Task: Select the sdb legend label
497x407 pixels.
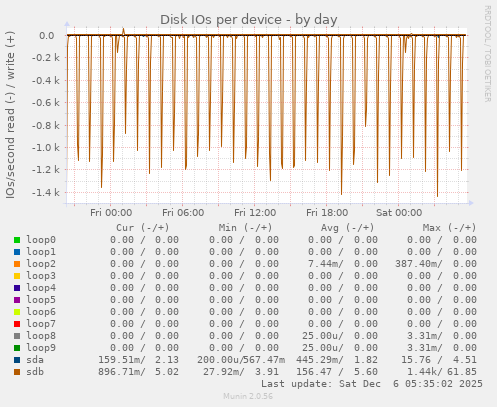Action: coord(35,372)
